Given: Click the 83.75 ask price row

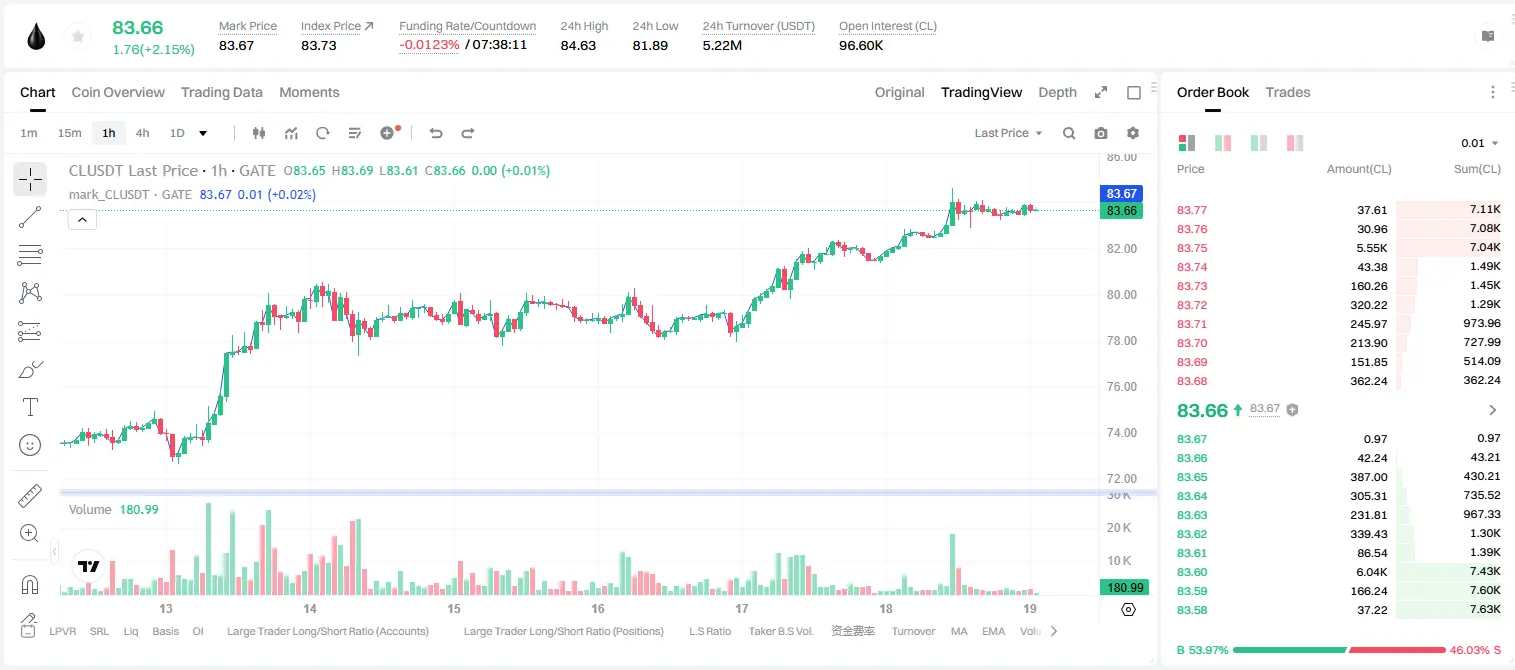Looking at the screenshot, I should pyautogui.click(x=1339, y=248).
